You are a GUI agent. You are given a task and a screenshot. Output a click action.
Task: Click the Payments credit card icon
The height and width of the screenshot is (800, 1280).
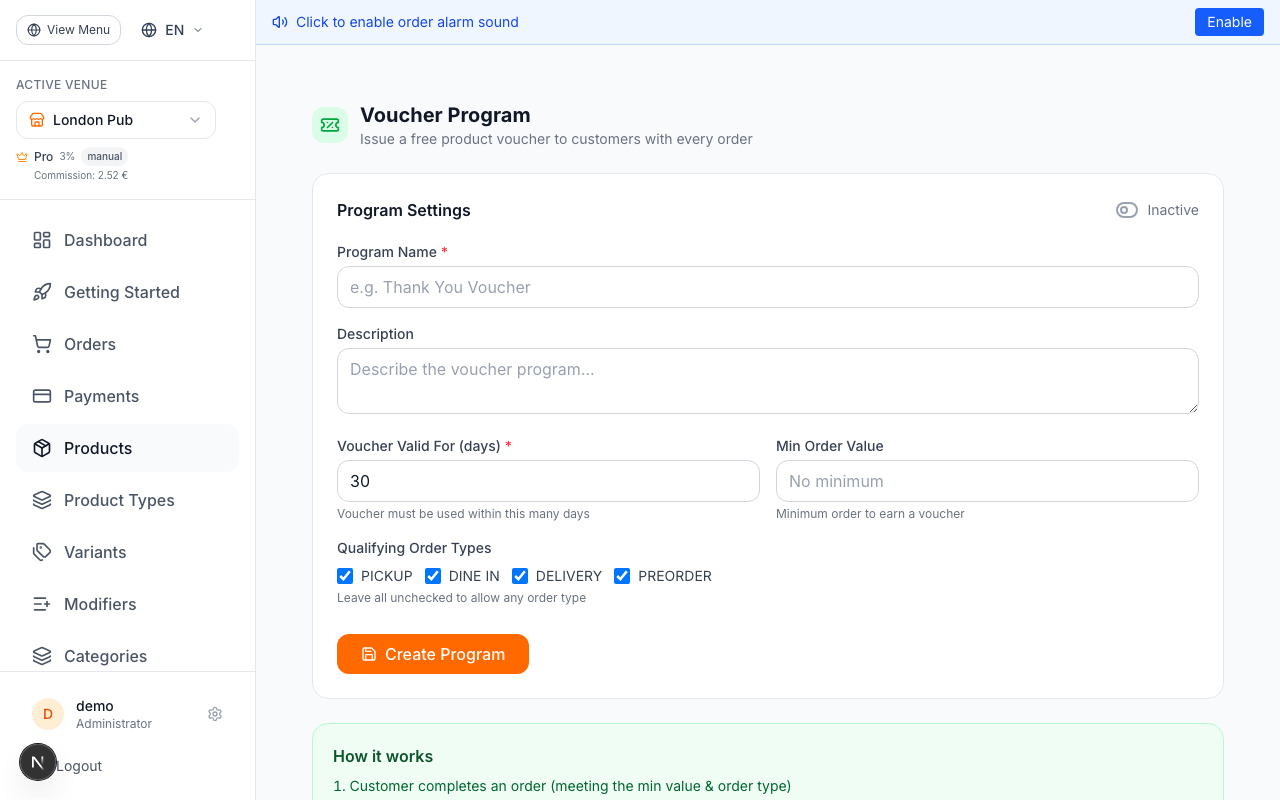click(42, 396)
